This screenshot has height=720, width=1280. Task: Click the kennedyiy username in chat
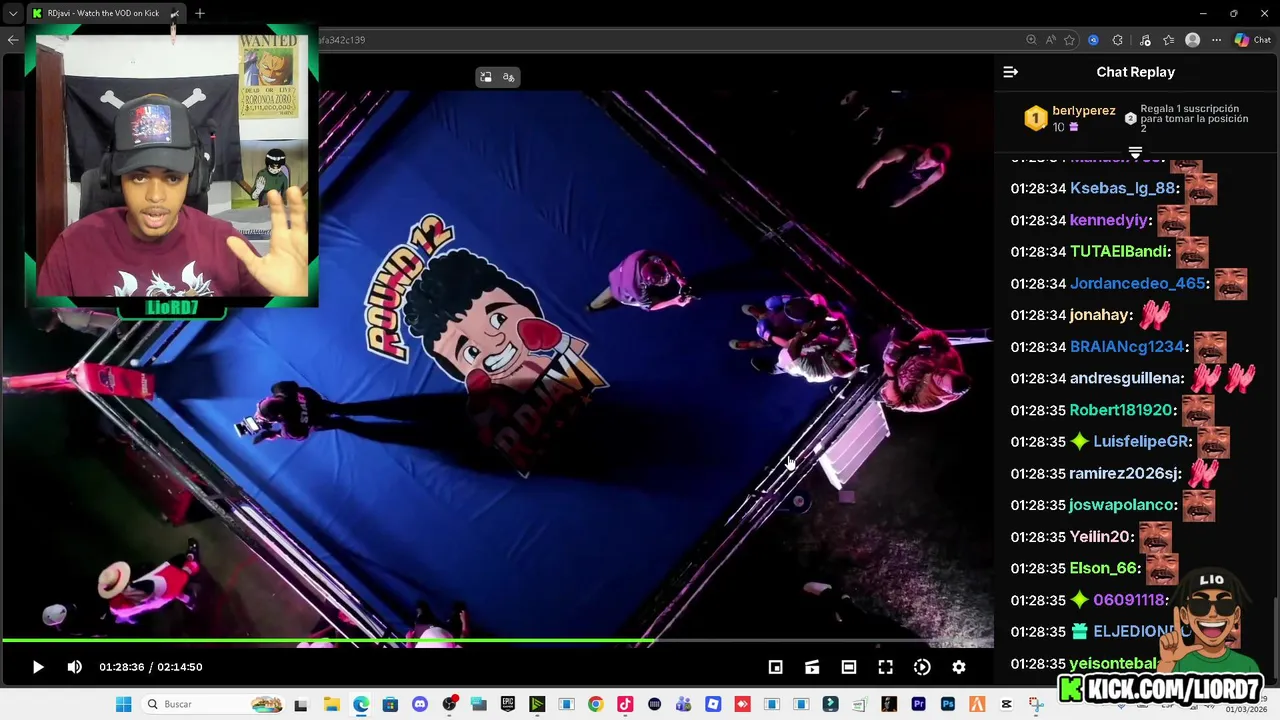coord(1109,220)
